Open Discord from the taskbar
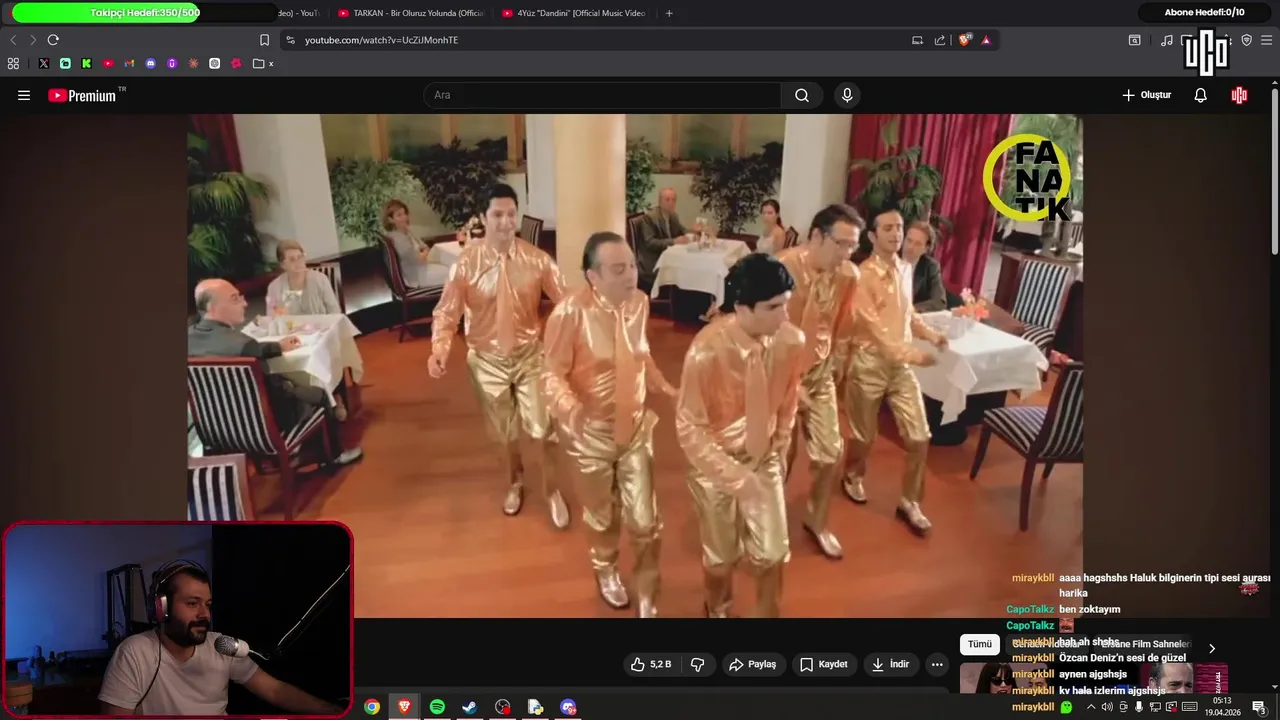Viewport: 1280px width, 720px height. pos(568,707)
